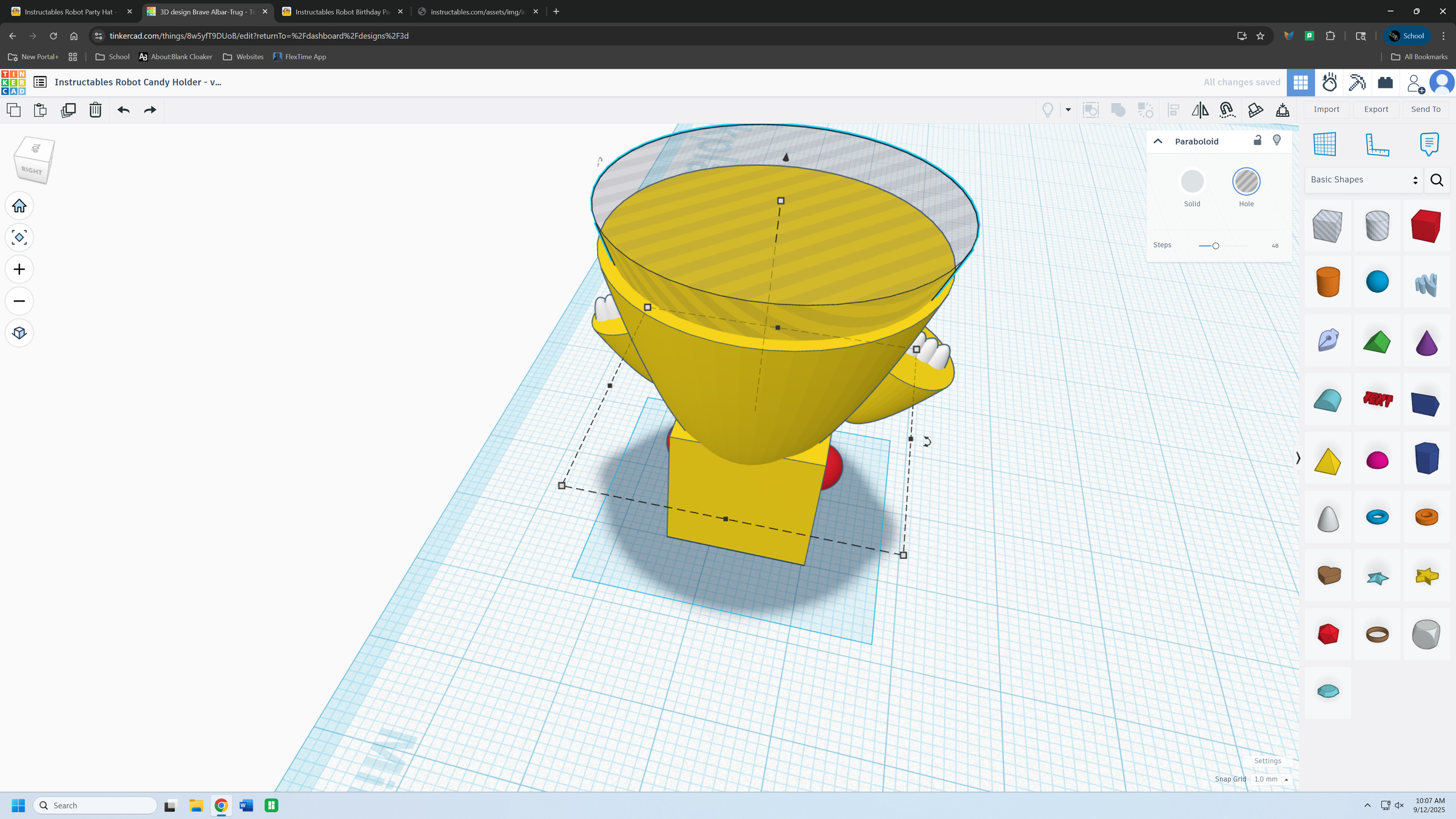
Task: Click the Home view icon
Action: (19, 206)
